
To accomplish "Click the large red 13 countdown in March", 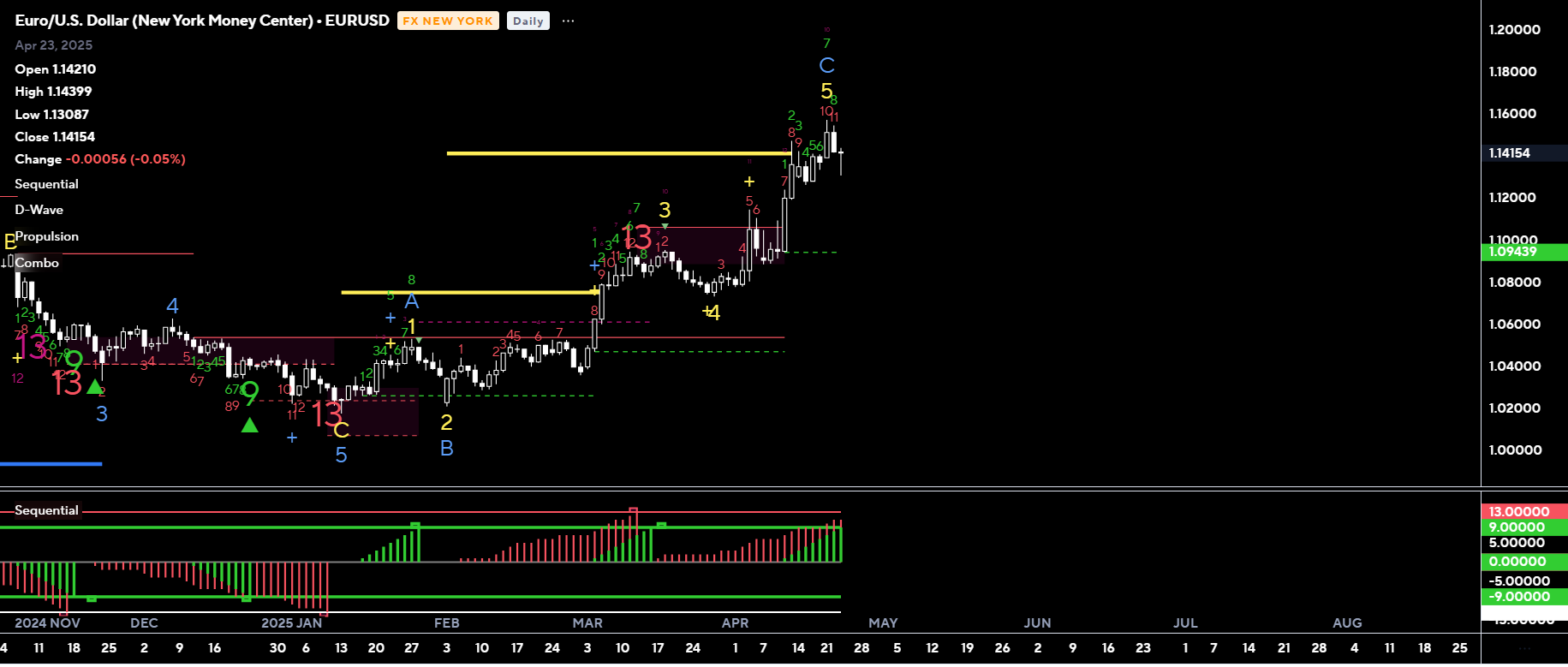I will [636, 237].
